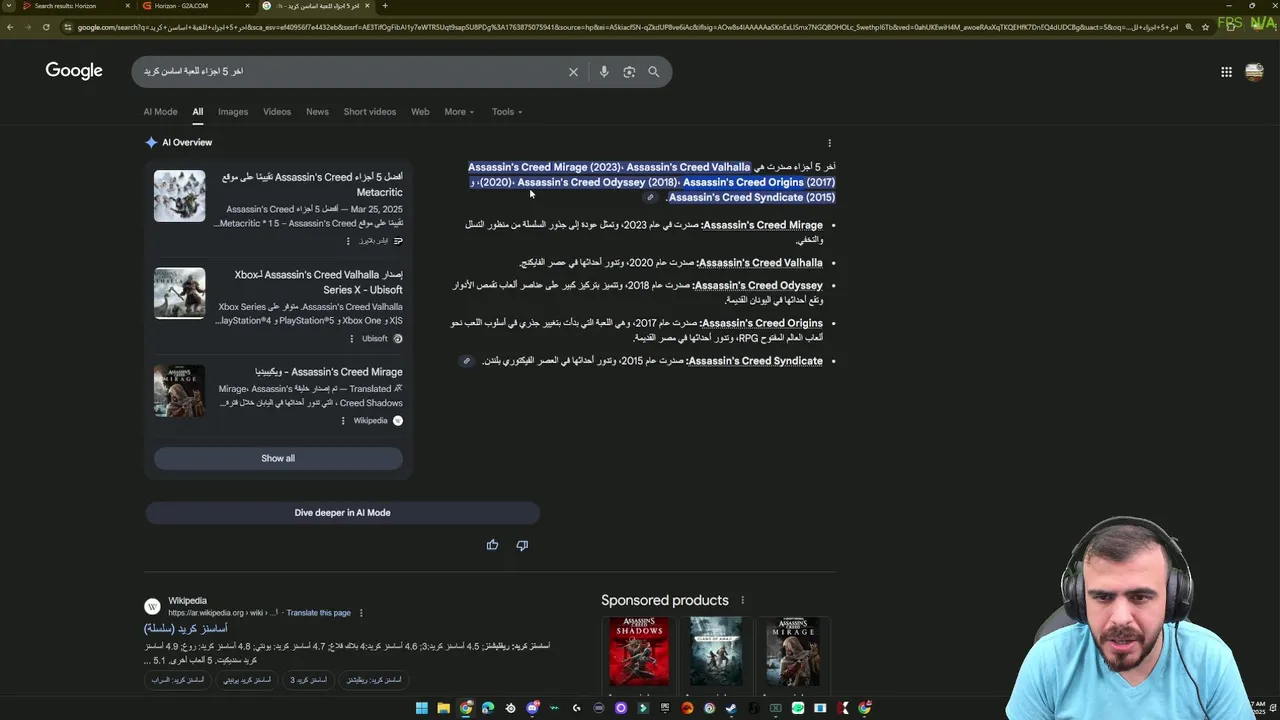Image resolution: width=1280 pixels, height=720 pixels.
Task: Open Windows Start menu
Action: [x=422, y=708]
